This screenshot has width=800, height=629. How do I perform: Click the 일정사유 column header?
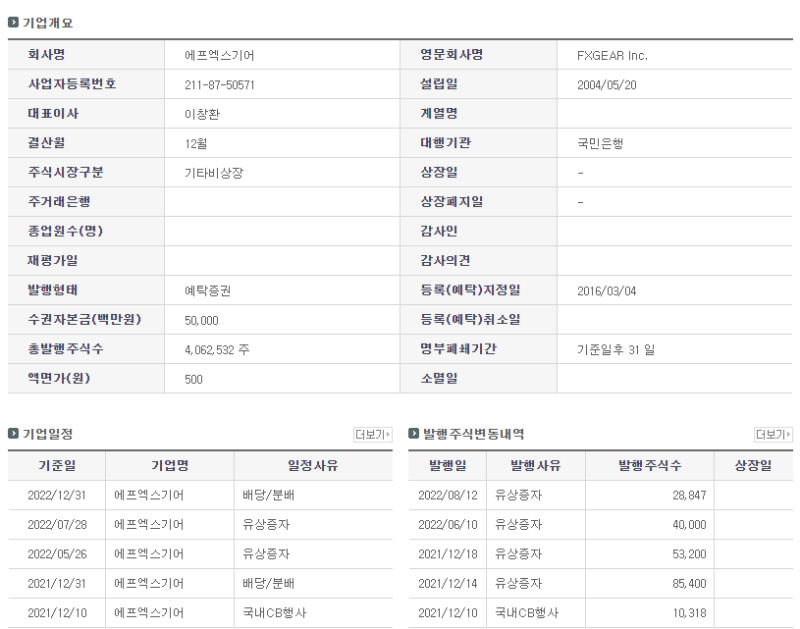coord(313,465)
